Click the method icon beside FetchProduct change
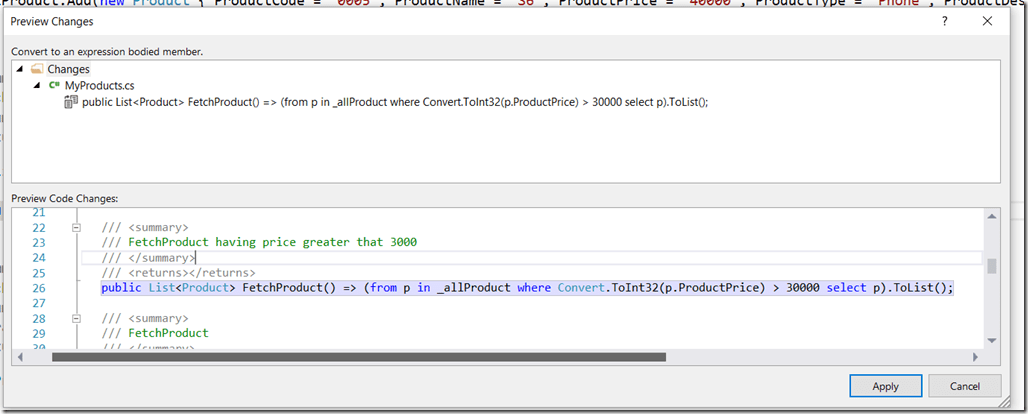1028x414 pixels. click(x=71, y=103)
